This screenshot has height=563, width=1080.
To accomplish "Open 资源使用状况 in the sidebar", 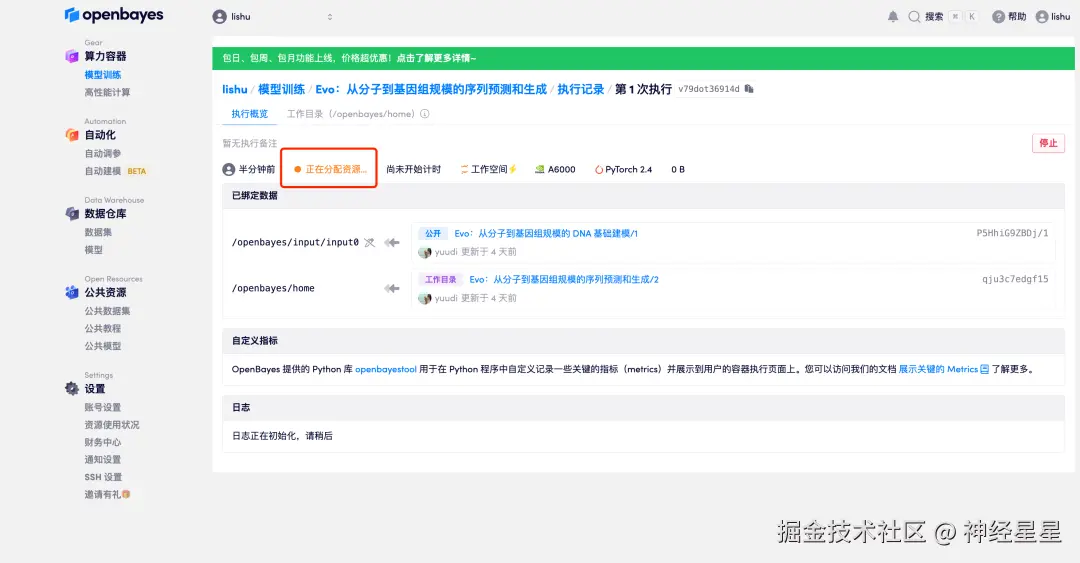I will point(112,425).
